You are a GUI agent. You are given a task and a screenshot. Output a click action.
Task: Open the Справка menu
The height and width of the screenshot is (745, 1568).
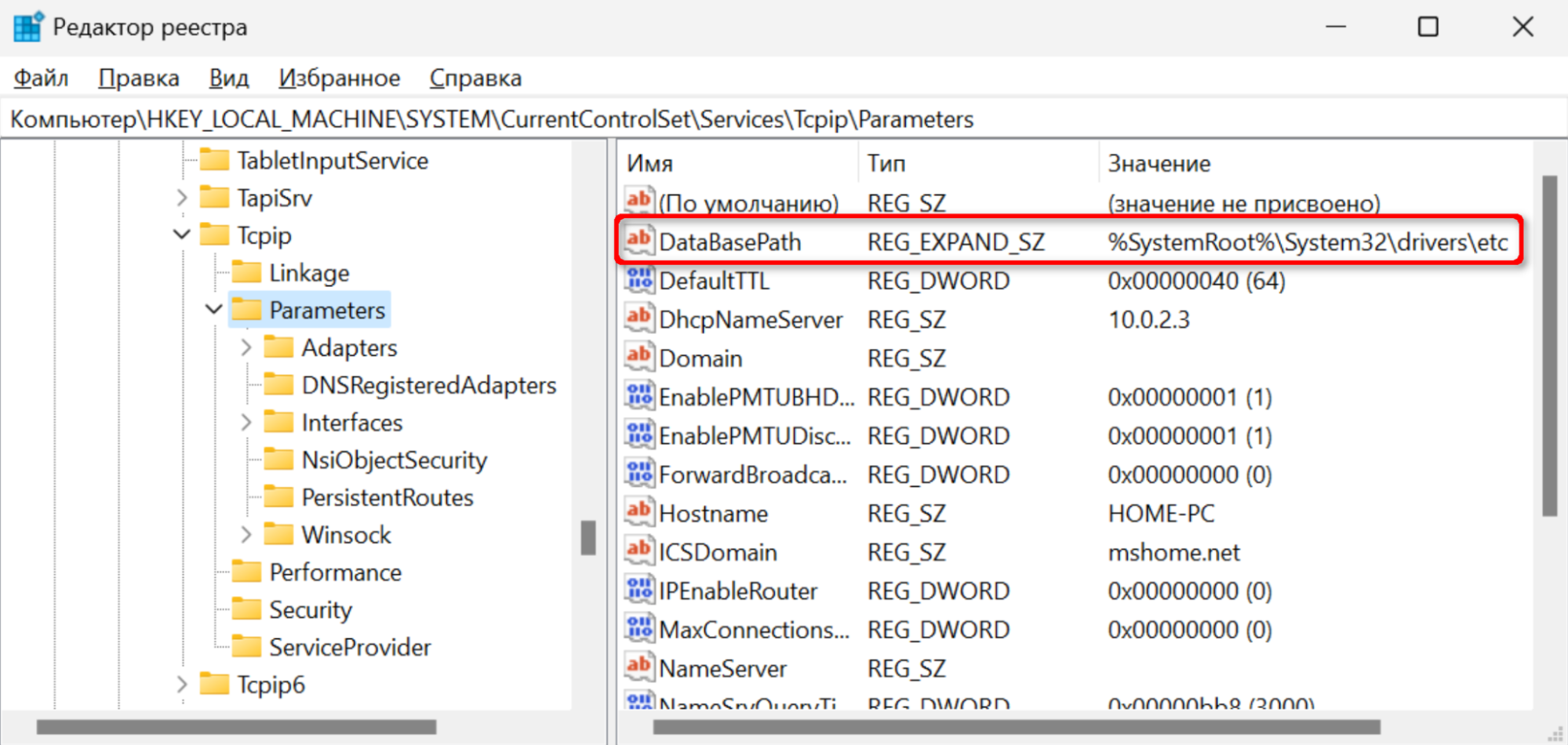475,78
